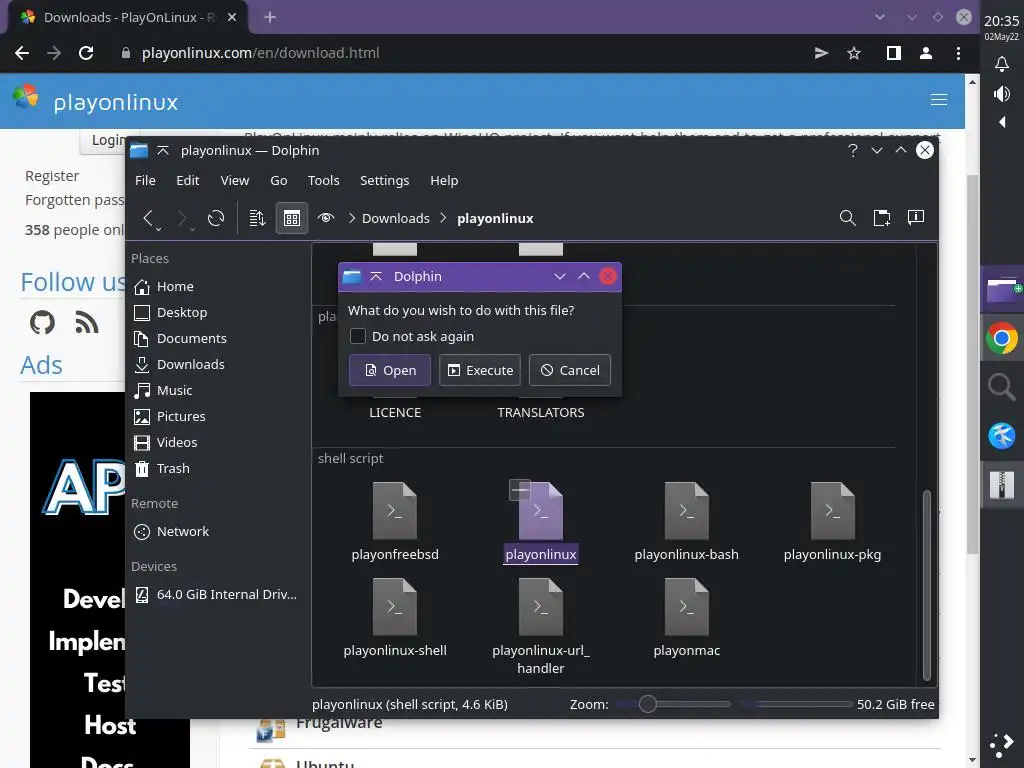The image size is (1024, 768).
Task: Enable the 'Do not ask again' checkbox
Action: [x=358, y=336]
